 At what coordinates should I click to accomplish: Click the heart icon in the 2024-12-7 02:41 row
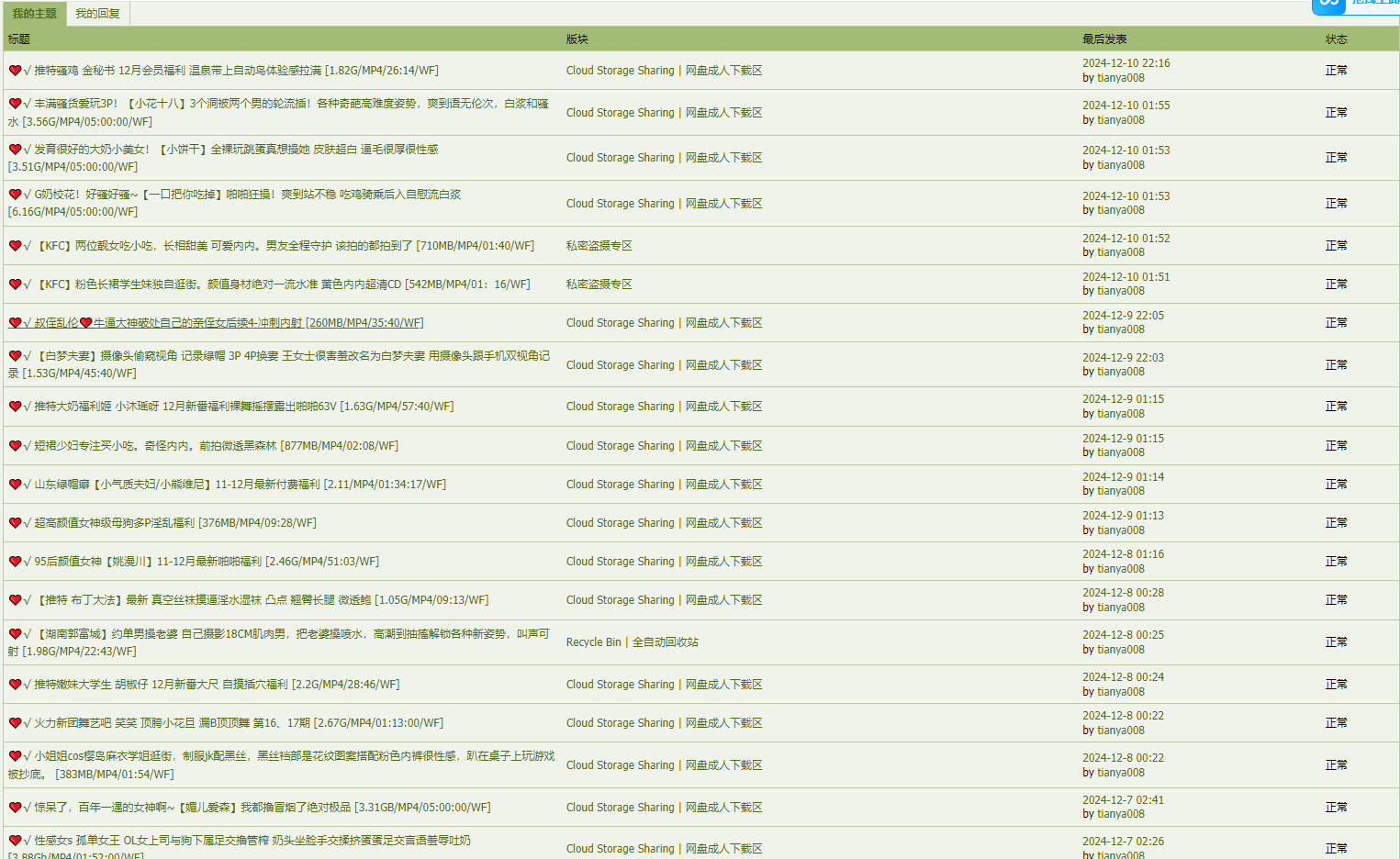click(x=15, y=808)
